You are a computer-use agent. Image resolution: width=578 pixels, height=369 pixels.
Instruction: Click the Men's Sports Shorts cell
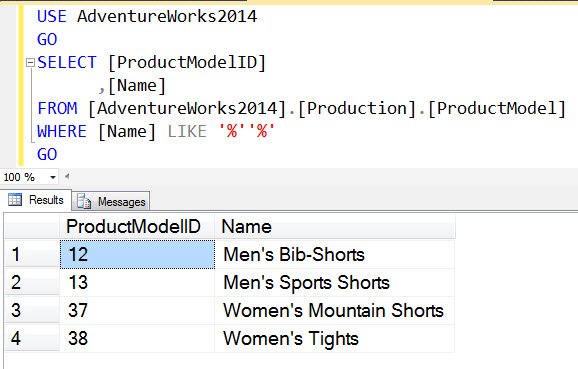335,282
